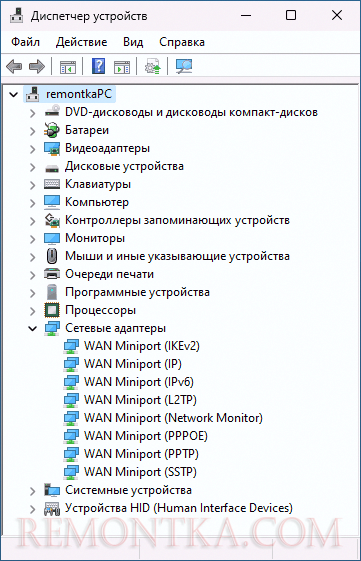Open the Help question mark toolbar icon
Image resolution: width=361 pixels, height=561 pixels.
pos(98,67)
